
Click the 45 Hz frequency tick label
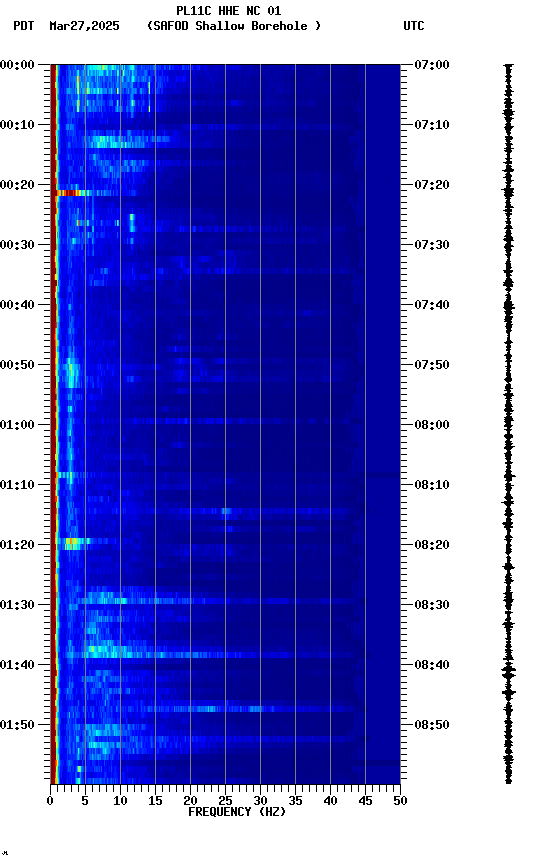click(365, 801)
